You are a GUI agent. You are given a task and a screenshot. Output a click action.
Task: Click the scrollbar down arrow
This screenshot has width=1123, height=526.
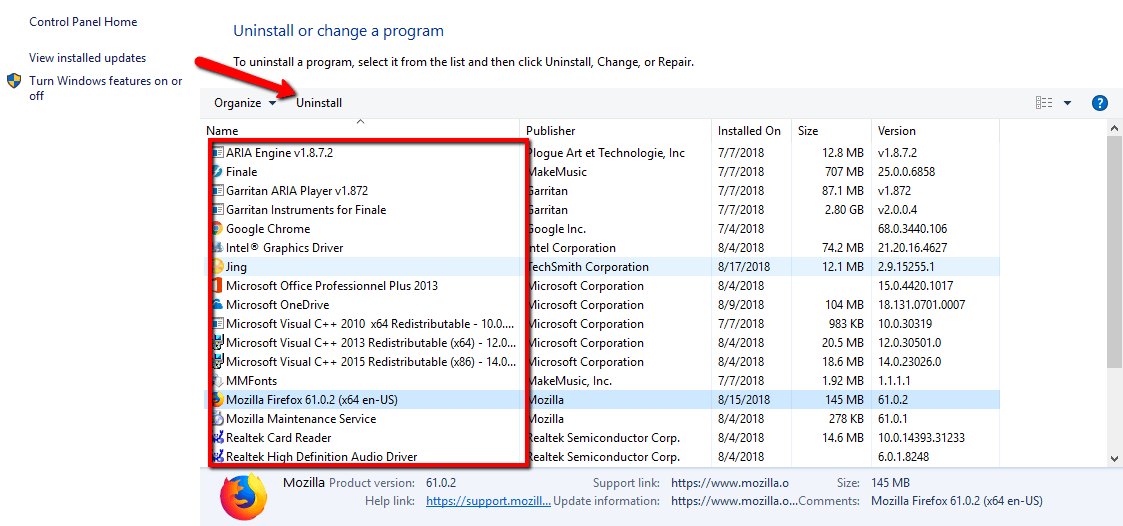point(1115,458)
